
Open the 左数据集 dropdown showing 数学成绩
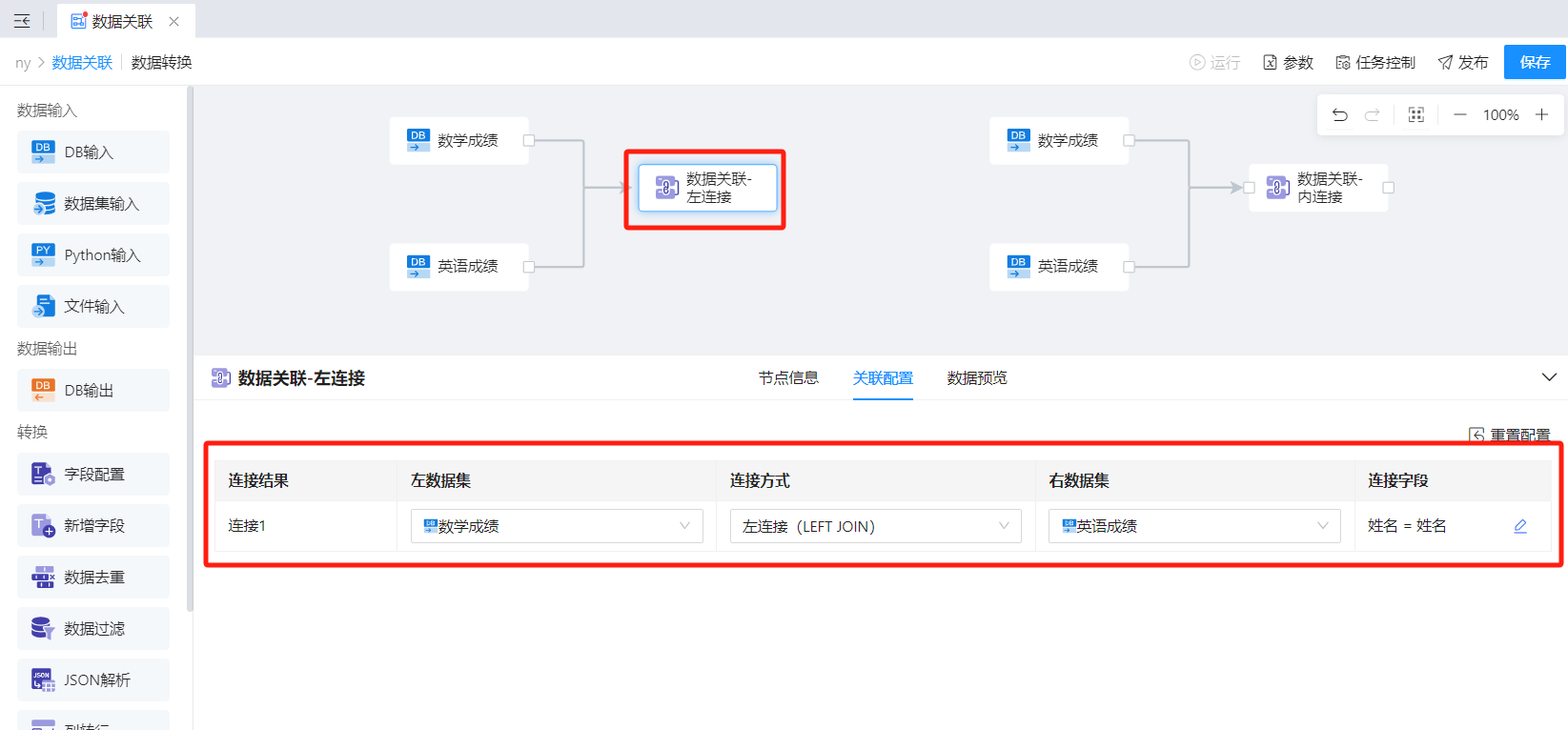(557, 526)
